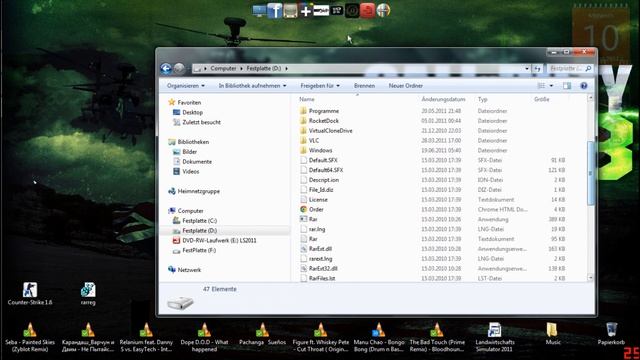Screen dimensions: 640x360
Task: Select Computer in the navigation pane
Action: click(190, 211)
